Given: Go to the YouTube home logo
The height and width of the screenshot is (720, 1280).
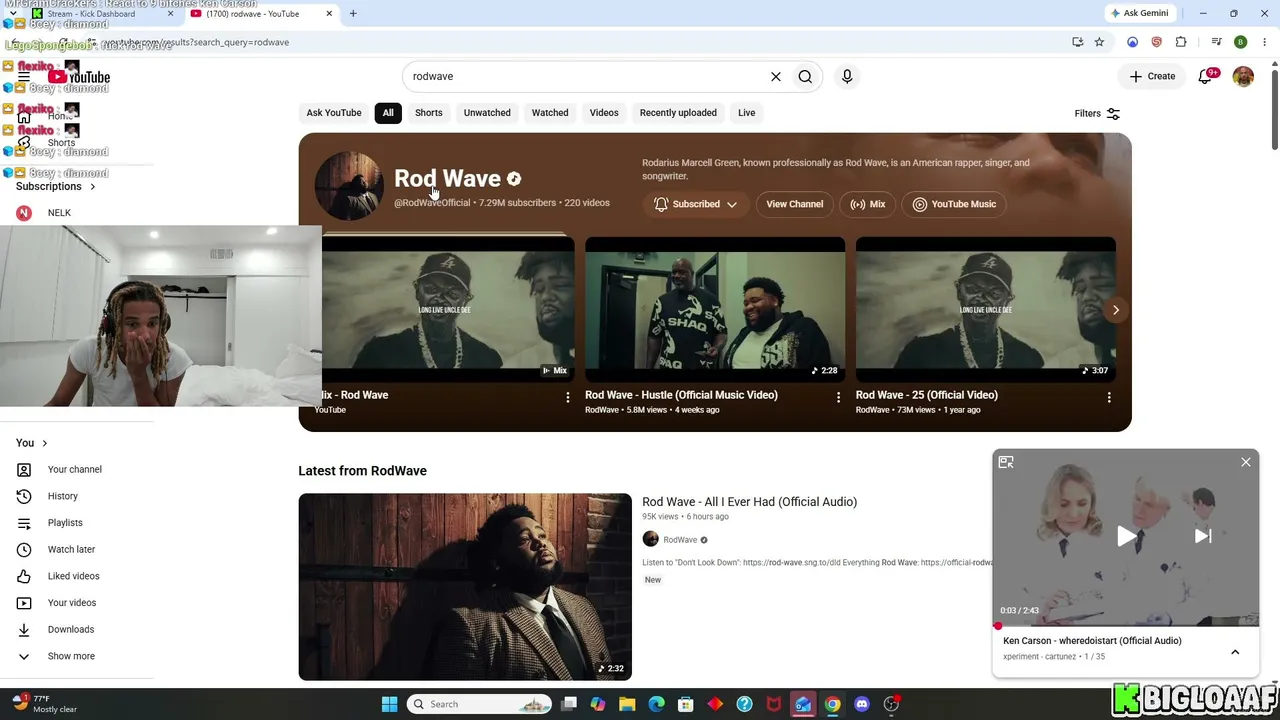Looking at the screenshot, I should [x=79, y=77].
